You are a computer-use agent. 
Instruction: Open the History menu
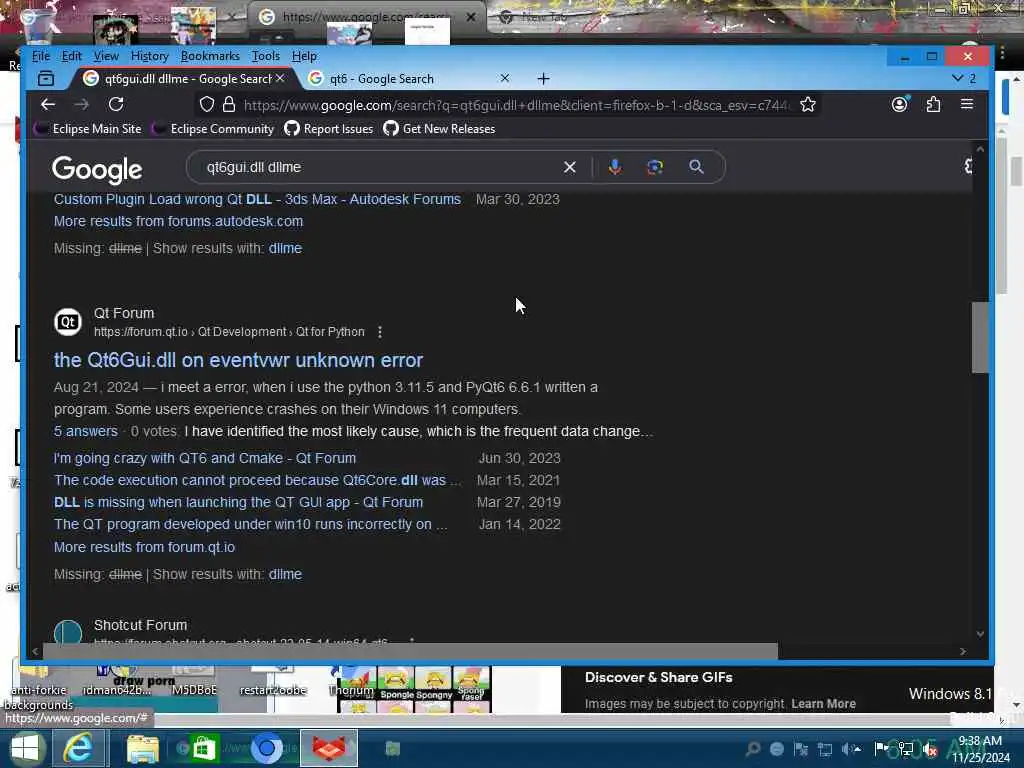pos(150,56)
